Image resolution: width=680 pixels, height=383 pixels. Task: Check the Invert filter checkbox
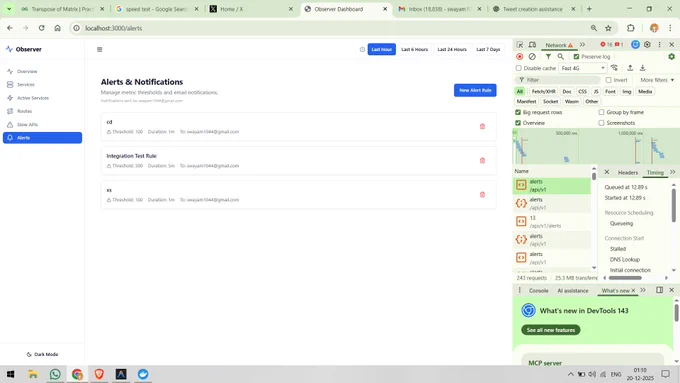(608, 80)
